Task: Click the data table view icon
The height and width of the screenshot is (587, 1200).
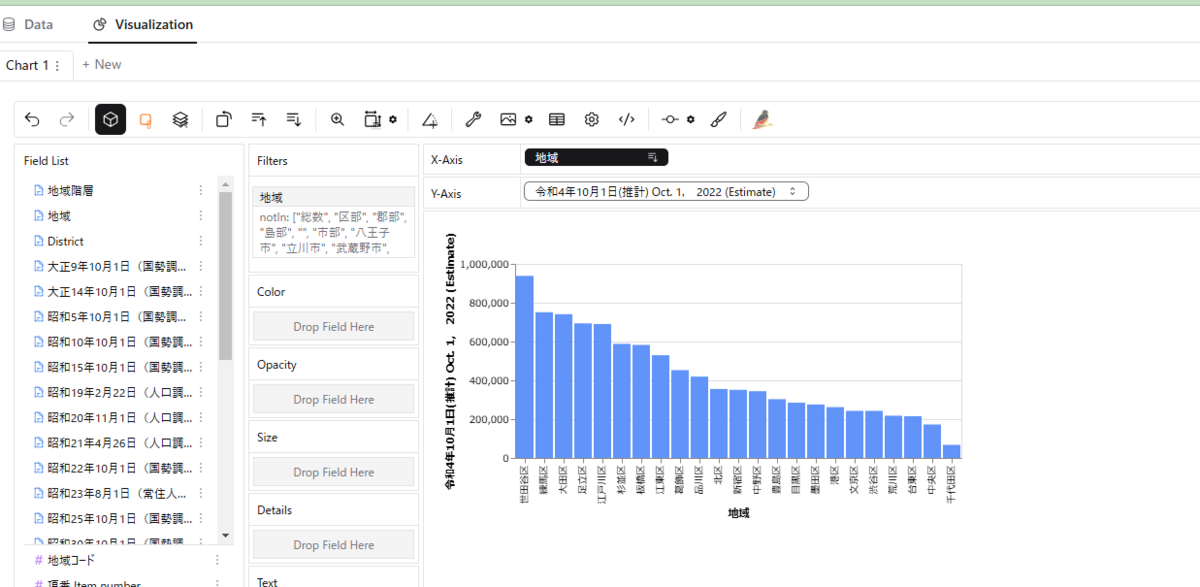Action: click(557, 120)
